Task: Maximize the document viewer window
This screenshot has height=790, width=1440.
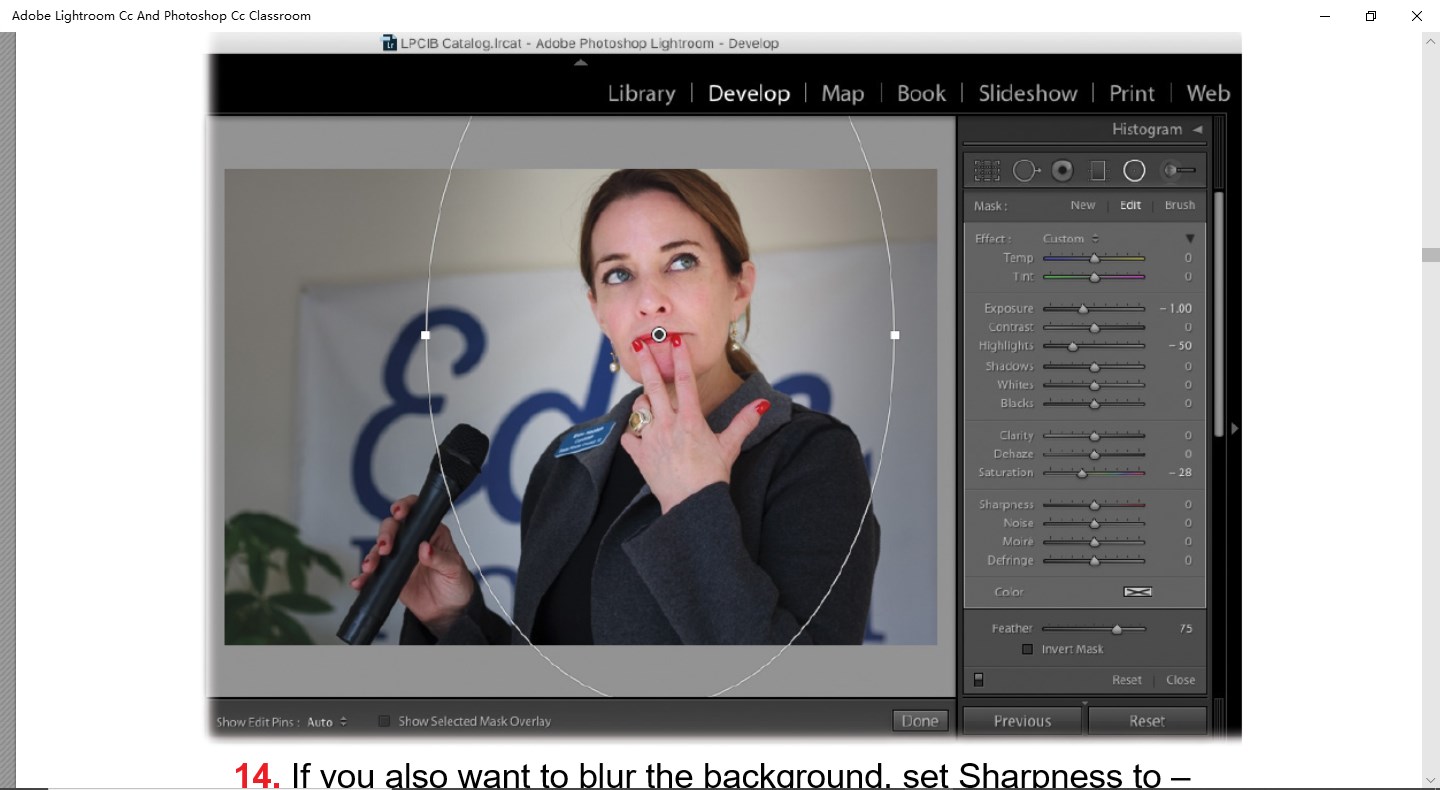Action: click(1371, 16)
